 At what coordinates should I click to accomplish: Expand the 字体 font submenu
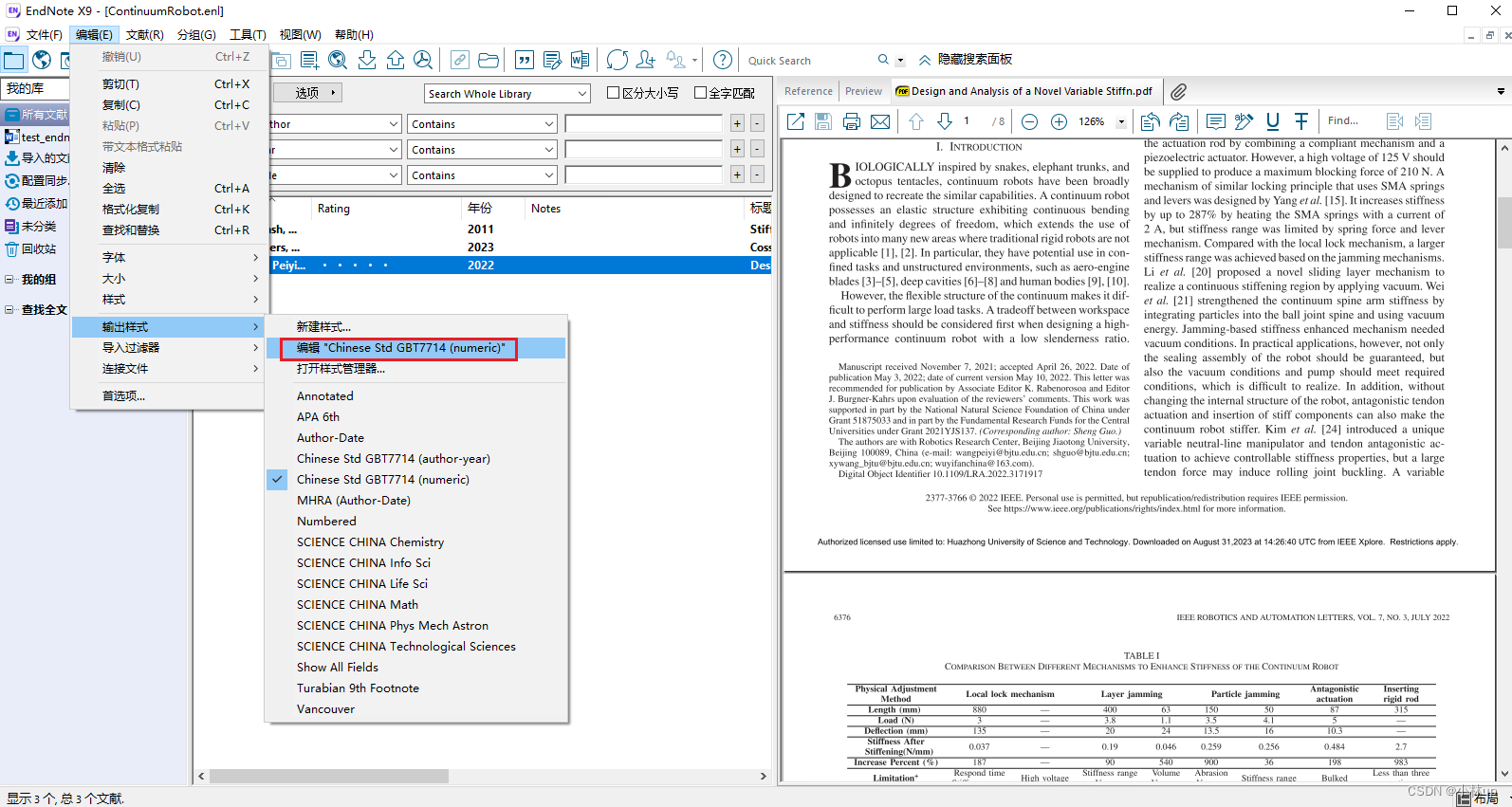171,258
